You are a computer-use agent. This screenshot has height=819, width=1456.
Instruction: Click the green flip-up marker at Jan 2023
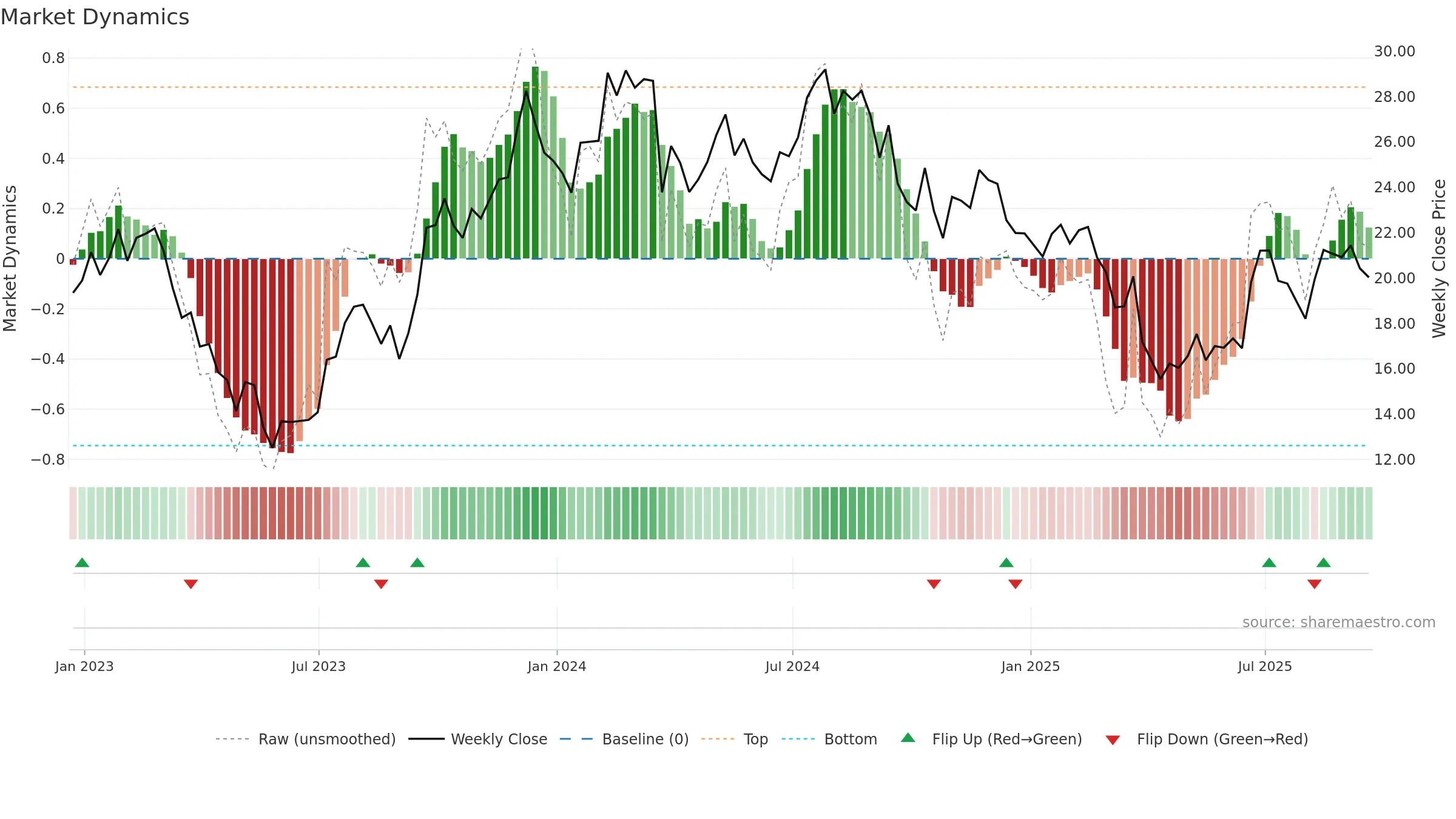pyautogui.click(x=82, y=562)
